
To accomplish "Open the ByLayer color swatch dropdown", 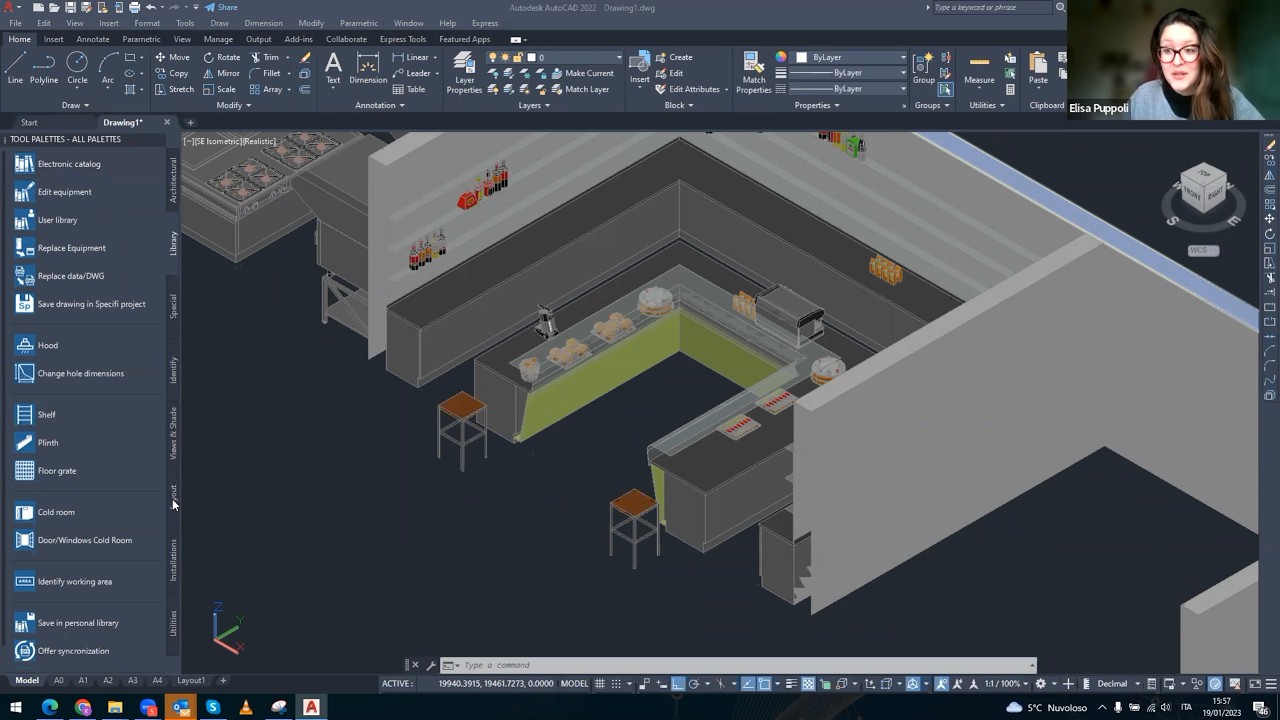I will coord(851,57).
